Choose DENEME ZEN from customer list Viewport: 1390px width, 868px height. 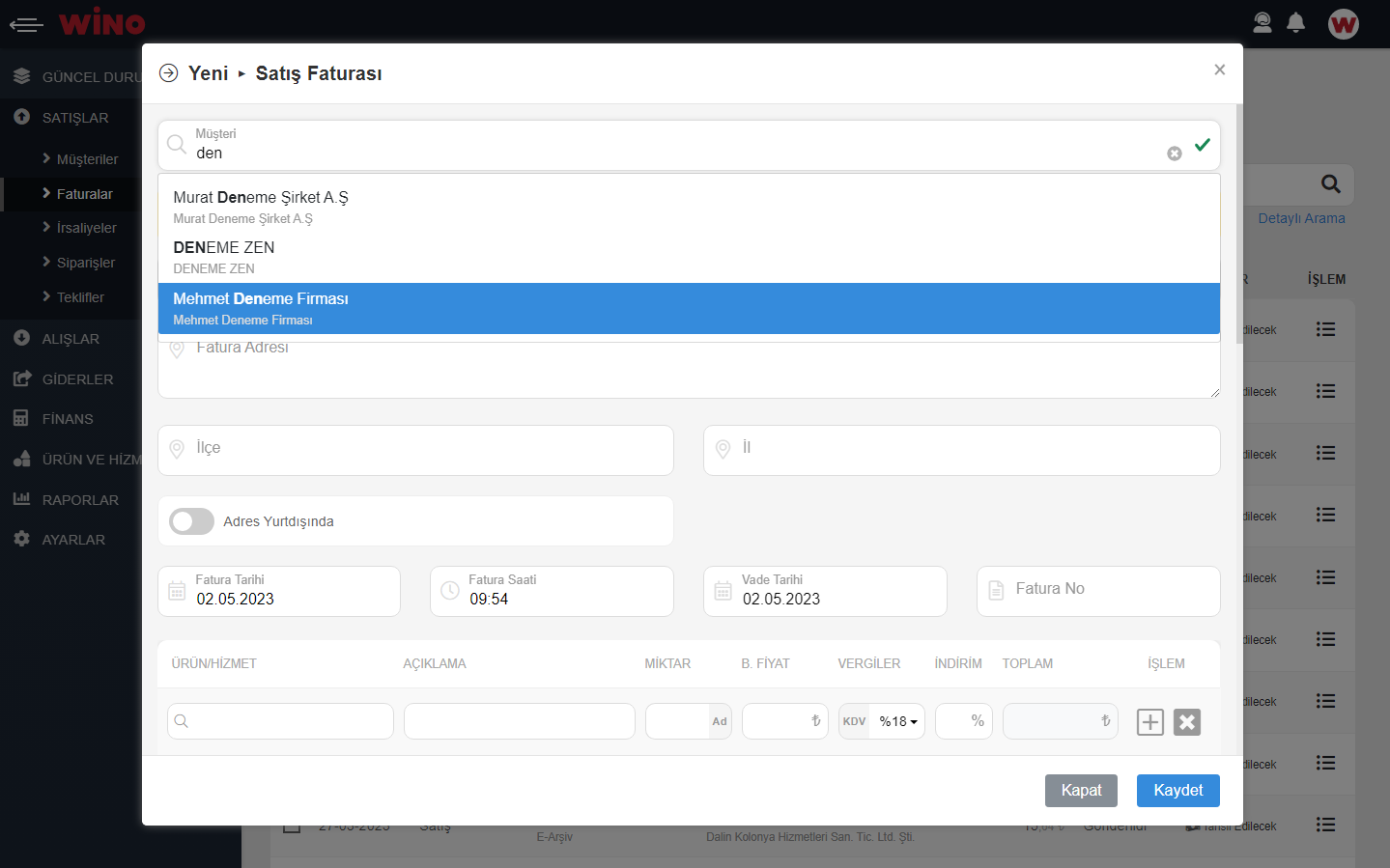(x=688, y=257)
